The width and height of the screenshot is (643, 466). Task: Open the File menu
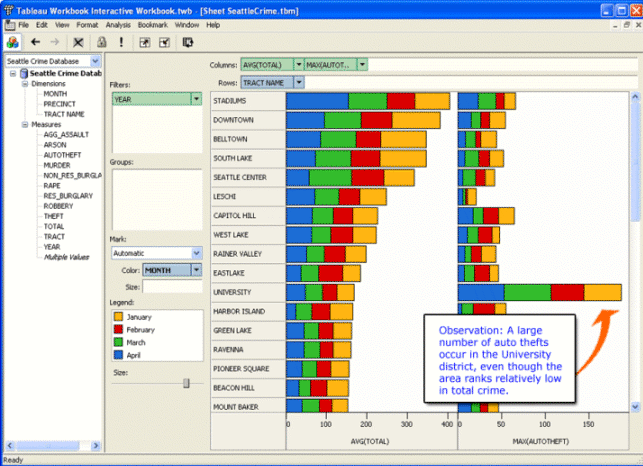coord(23,25)
